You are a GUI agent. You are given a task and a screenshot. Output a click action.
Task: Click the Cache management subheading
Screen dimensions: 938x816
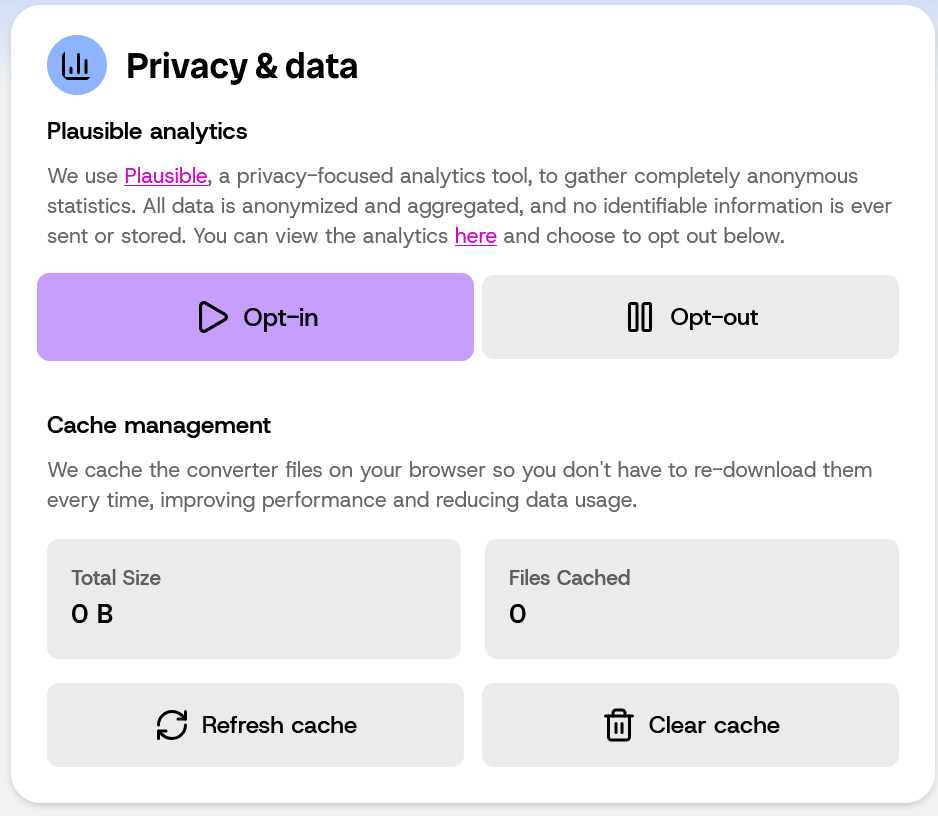pyautogui.click(x=159, y=425)
